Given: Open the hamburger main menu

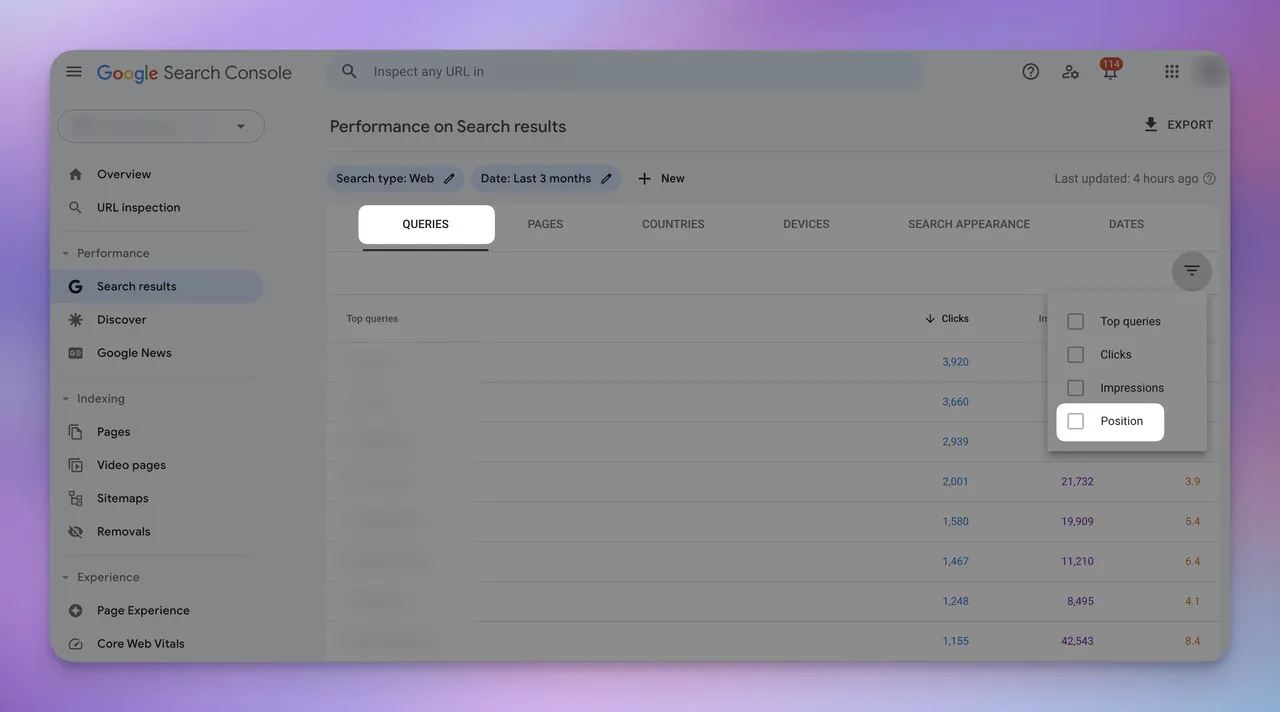Looking at the screenshot, I should [x=74, y=72].
